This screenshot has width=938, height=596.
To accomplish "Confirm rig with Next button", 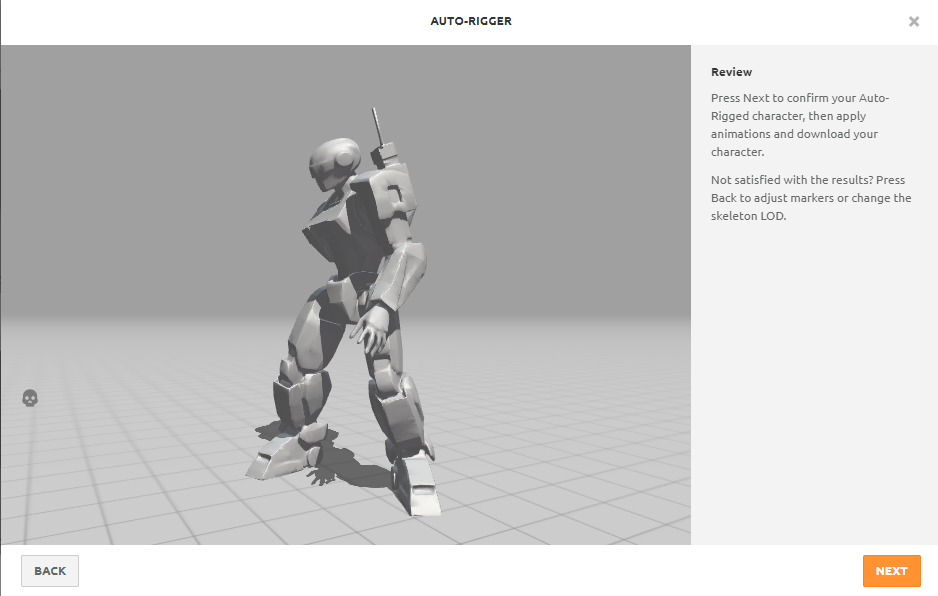I will pyautogui.click(x=891, y=571).
